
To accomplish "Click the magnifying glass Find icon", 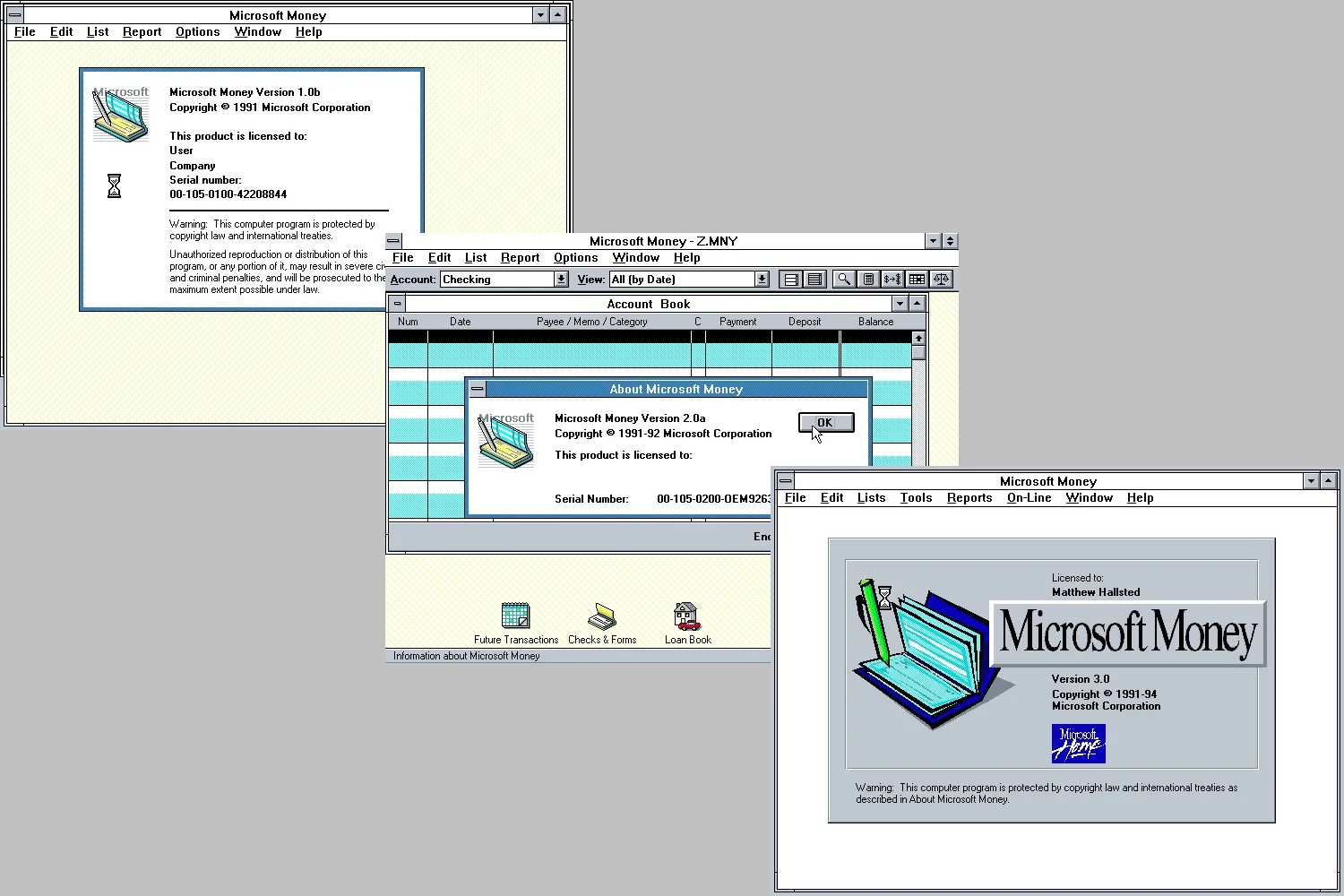I will tap(844, 280).
